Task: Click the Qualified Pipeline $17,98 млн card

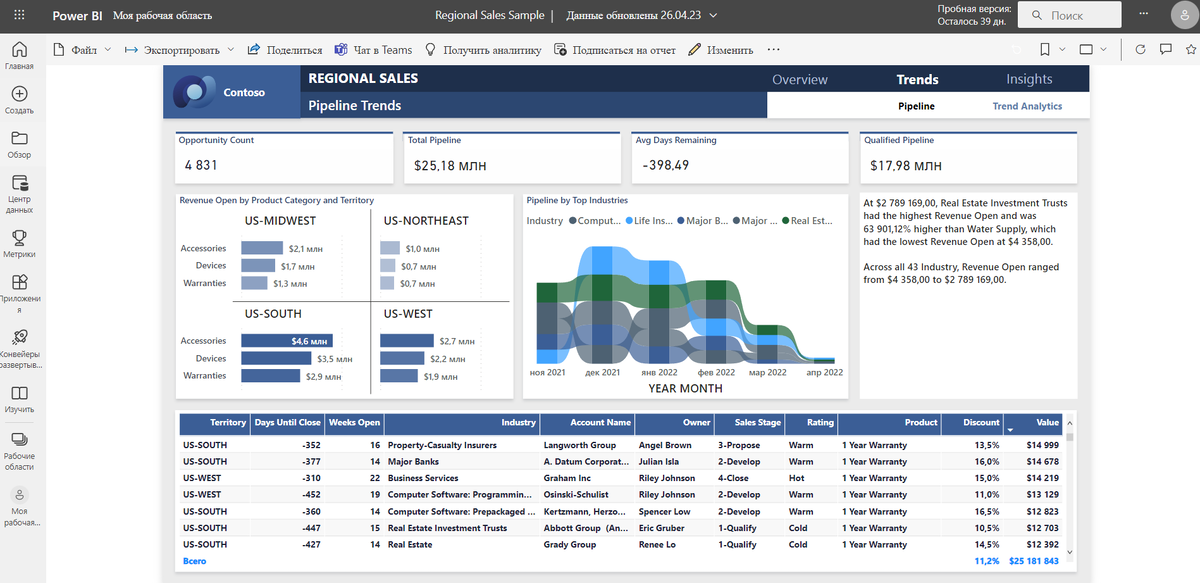Action: 969,158
